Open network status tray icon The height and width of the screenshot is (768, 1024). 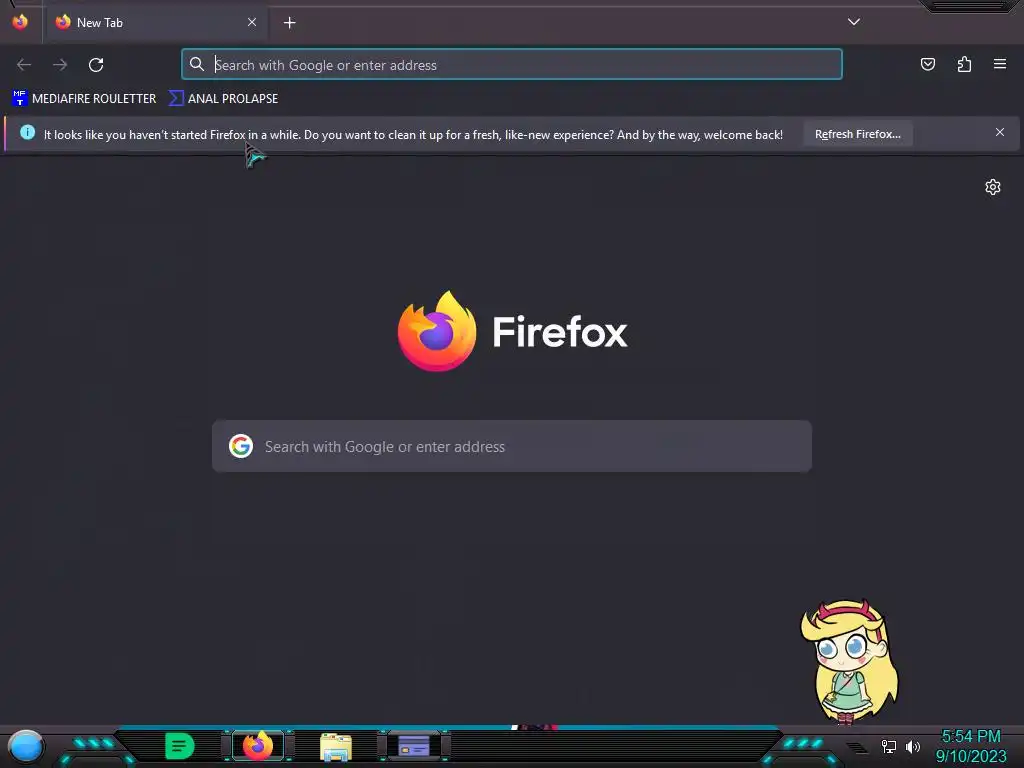pos(889,746)
